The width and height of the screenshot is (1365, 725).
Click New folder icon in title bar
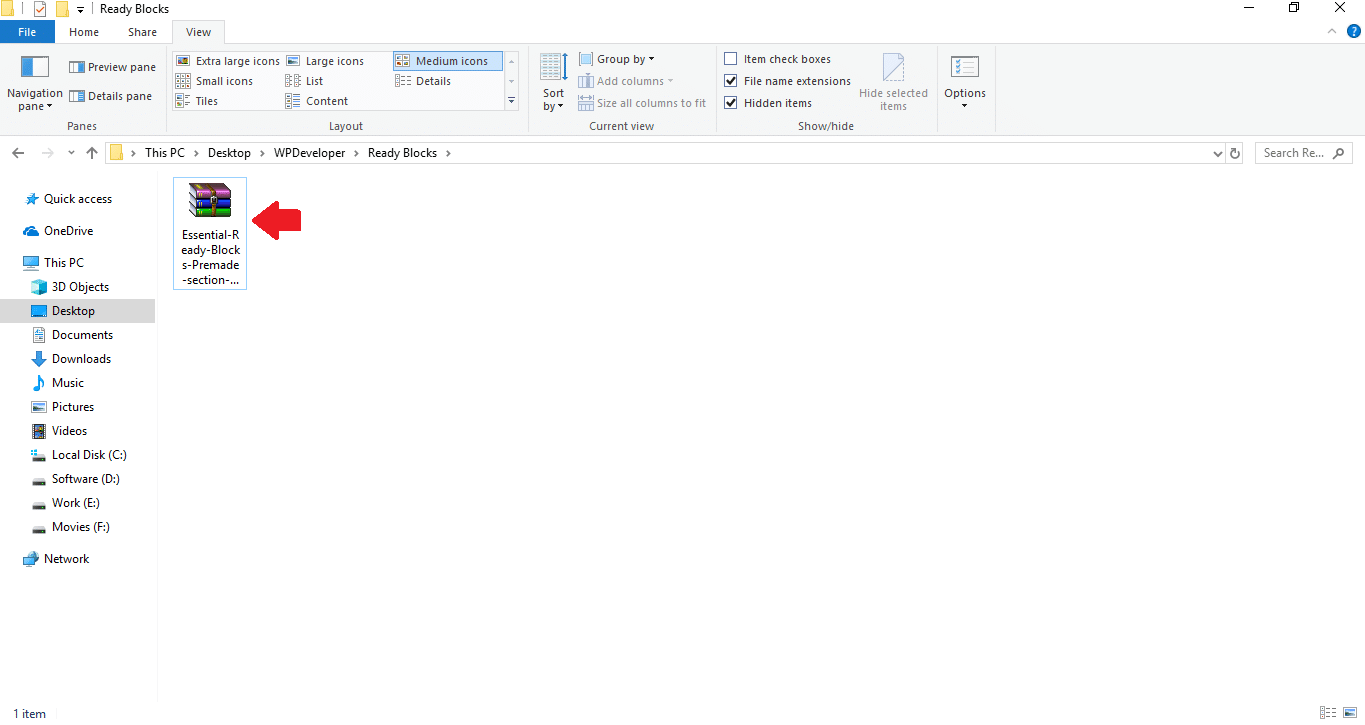(62, 9)
